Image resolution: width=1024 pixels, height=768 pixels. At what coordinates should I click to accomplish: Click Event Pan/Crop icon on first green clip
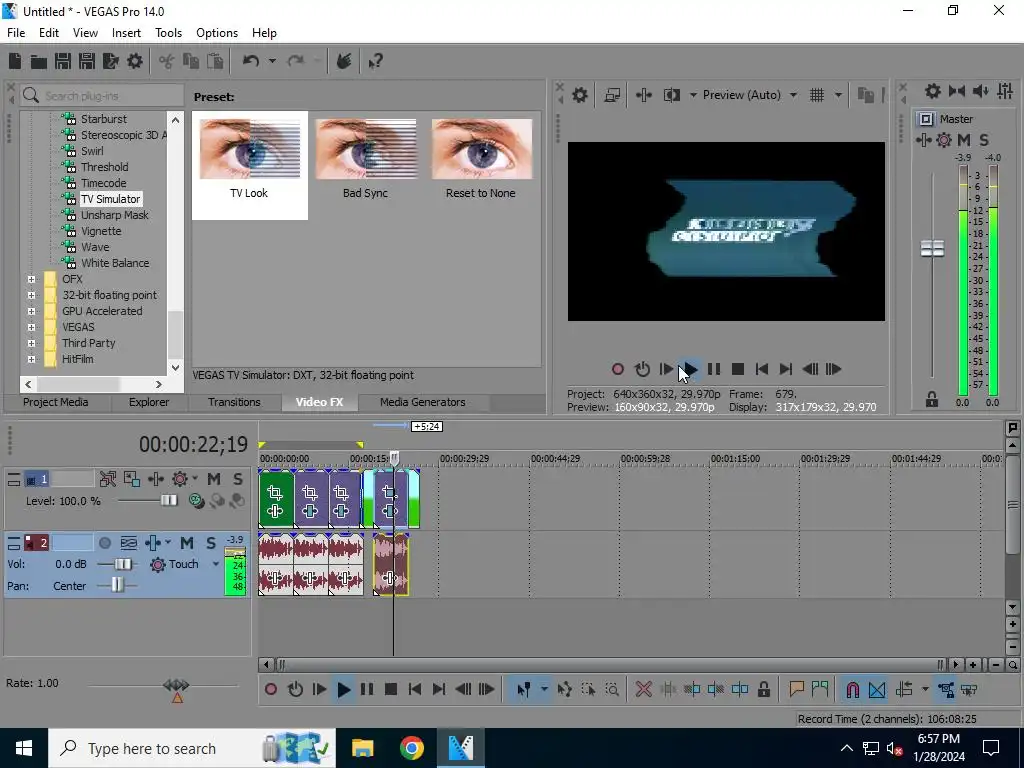[x=275, y=493]
